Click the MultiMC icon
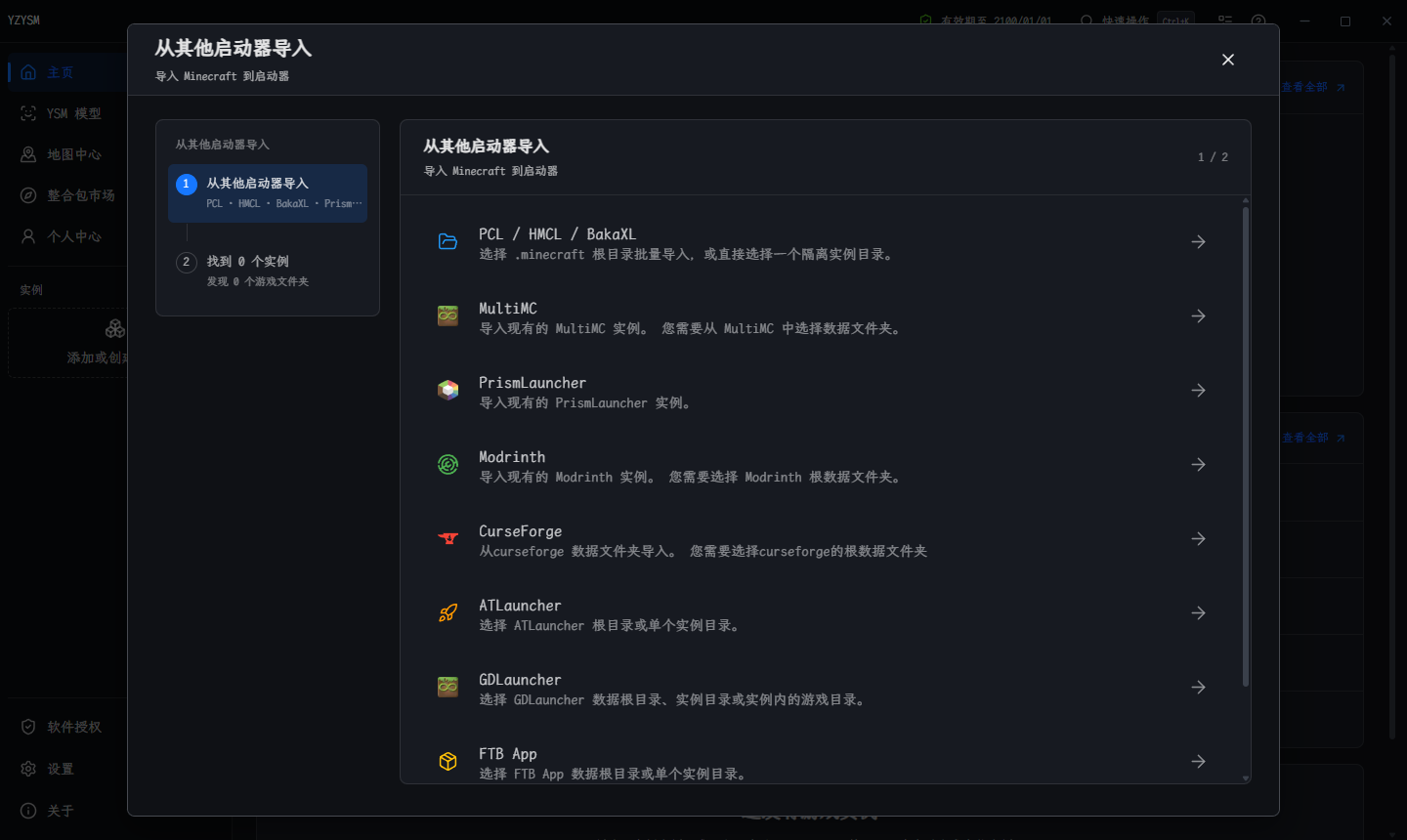 pos(448,316)
